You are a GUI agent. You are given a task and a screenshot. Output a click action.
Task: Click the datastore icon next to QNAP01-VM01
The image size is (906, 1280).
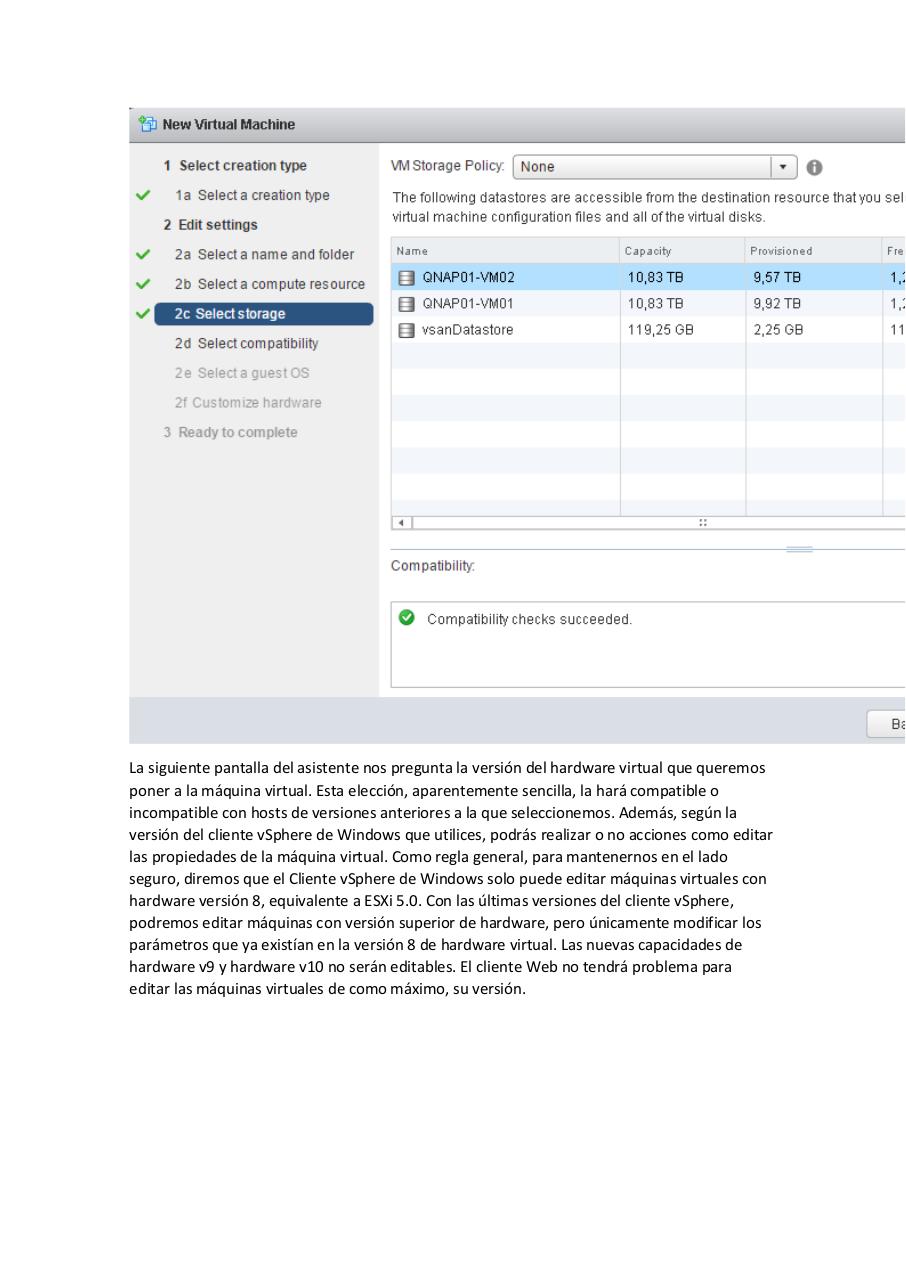tap(406, 303)
